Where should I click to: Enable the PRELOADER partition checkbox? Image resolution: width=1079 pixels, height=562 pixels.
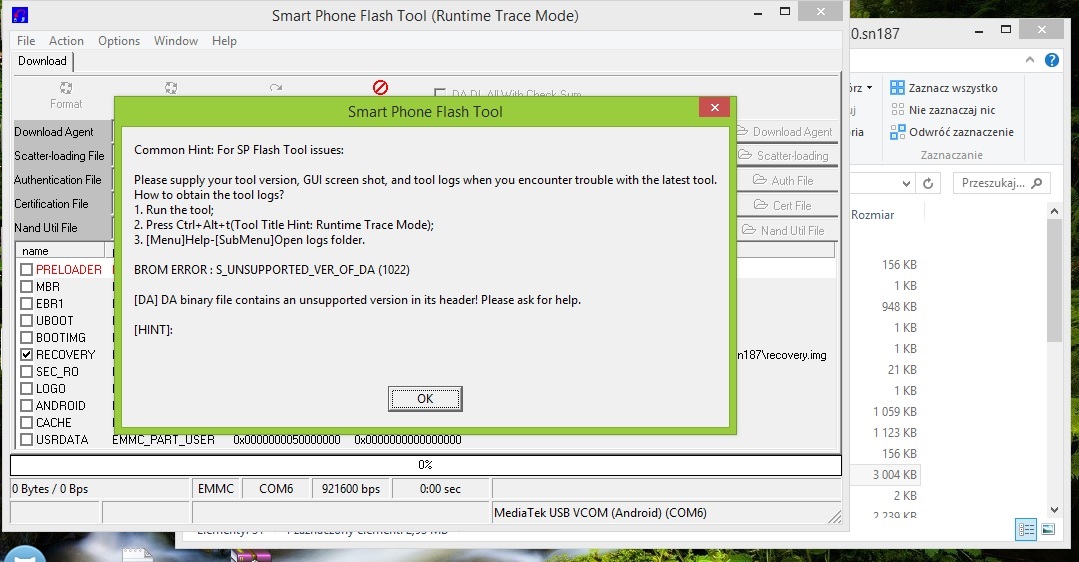pyautogui.click(x=27, y=270)
